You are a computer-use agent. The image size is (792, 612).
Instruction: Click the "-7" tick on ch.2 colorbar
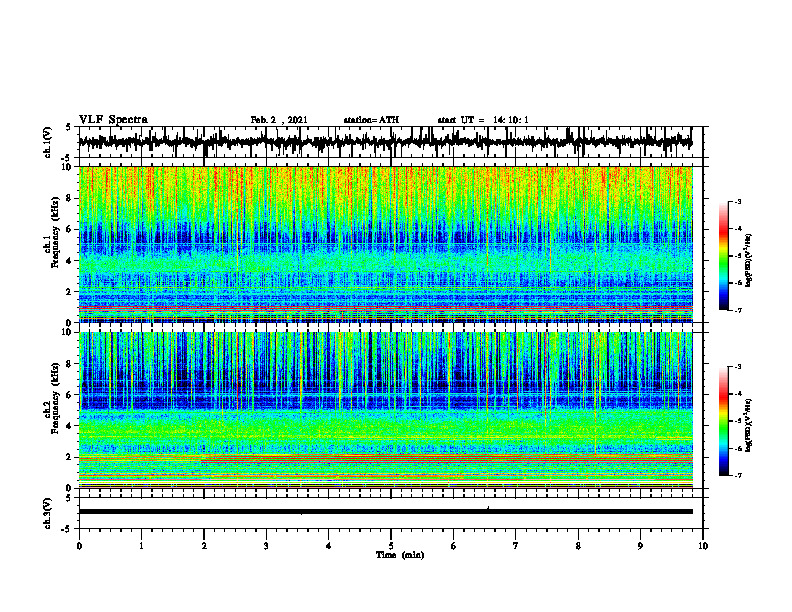point(737,476)
